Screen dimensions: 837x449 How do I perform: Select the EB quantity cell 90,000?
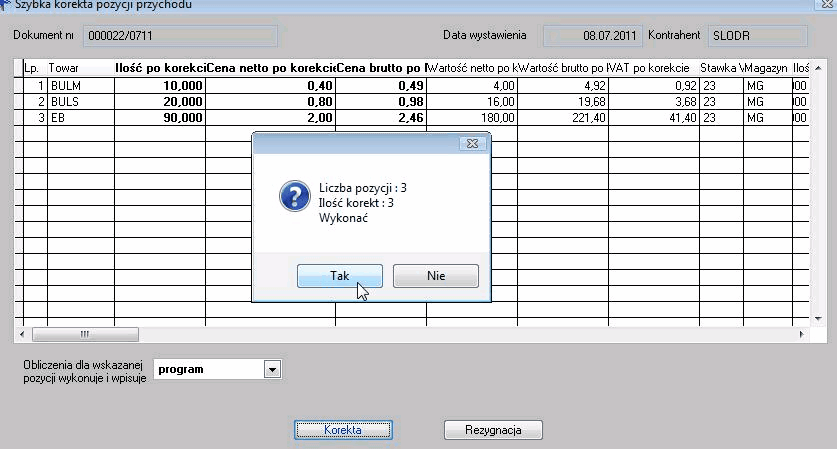(x=160, y=117)
